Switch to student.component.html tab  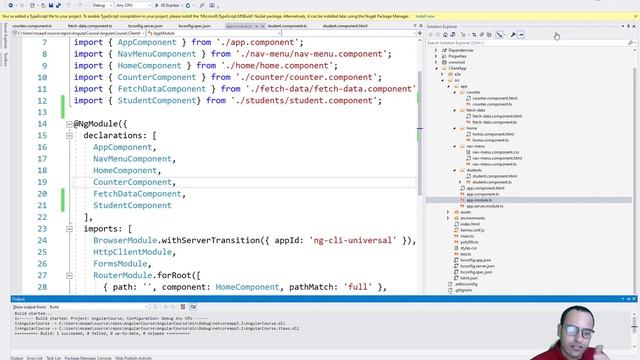[x=345, y=26]
